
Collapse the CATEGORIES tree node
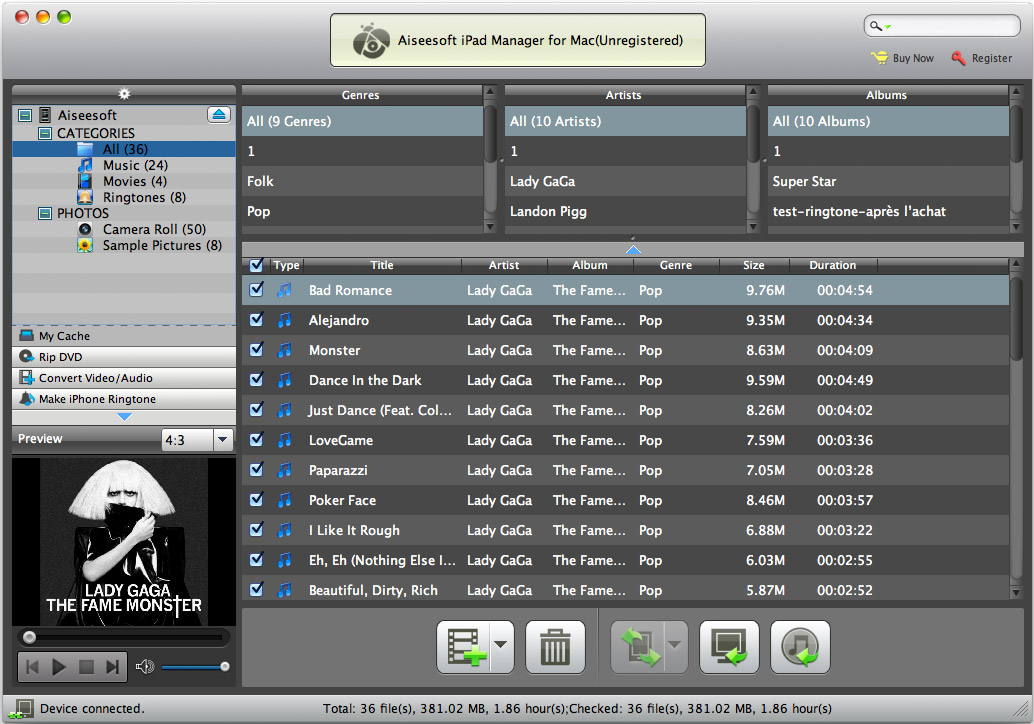[x=45, y=133]
